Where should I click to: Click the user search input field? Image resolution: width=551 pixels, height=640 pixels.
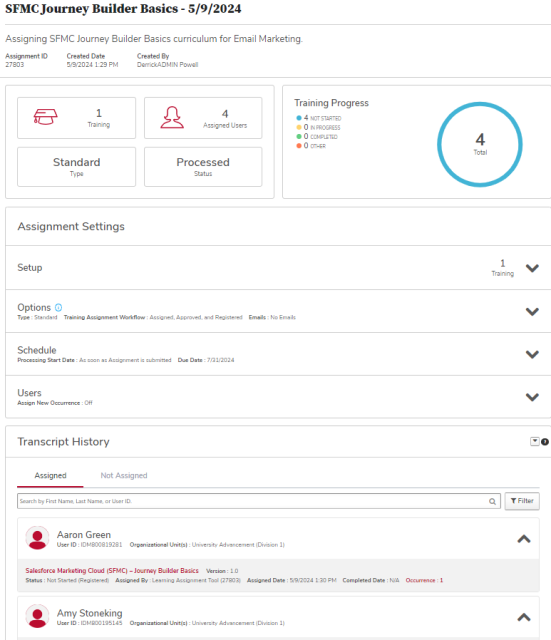coord(259,501)
